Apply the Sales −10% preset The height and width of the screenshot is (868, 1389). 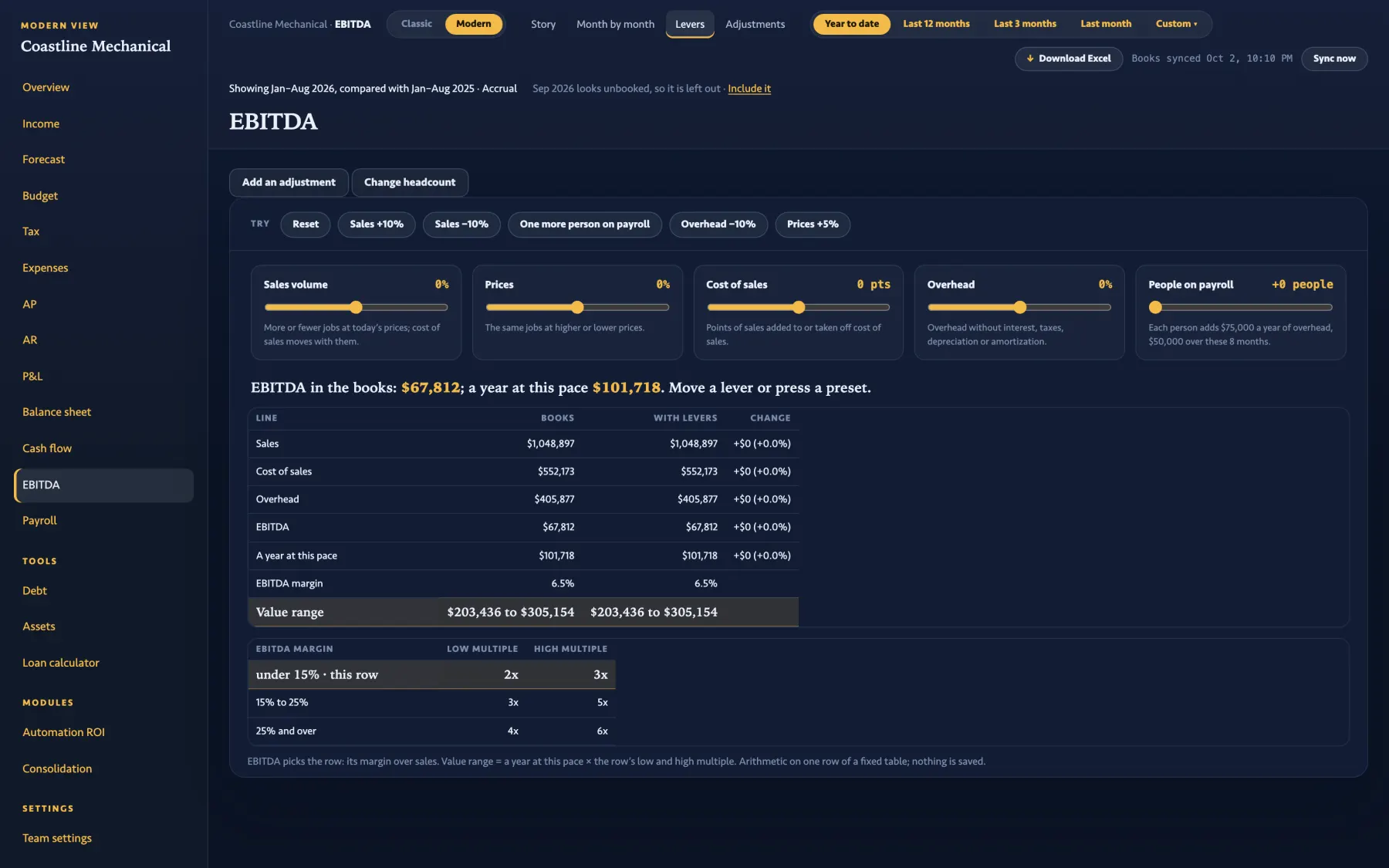[x=461, y=225]
